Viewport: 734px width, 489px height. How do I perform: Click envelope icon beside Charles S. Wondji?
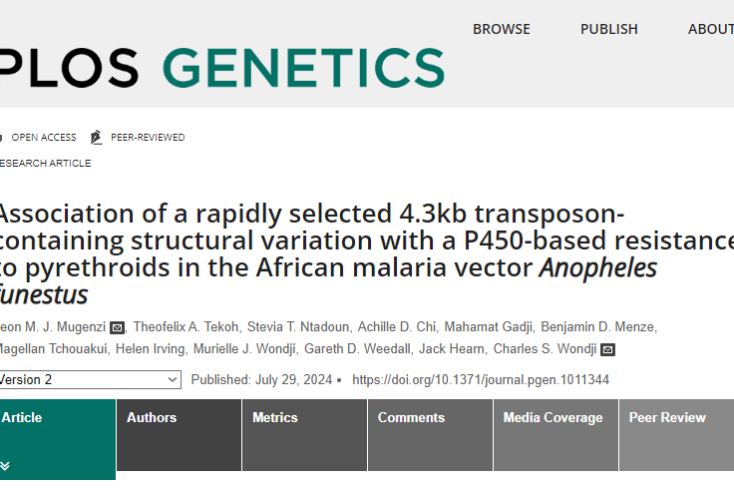608,350
